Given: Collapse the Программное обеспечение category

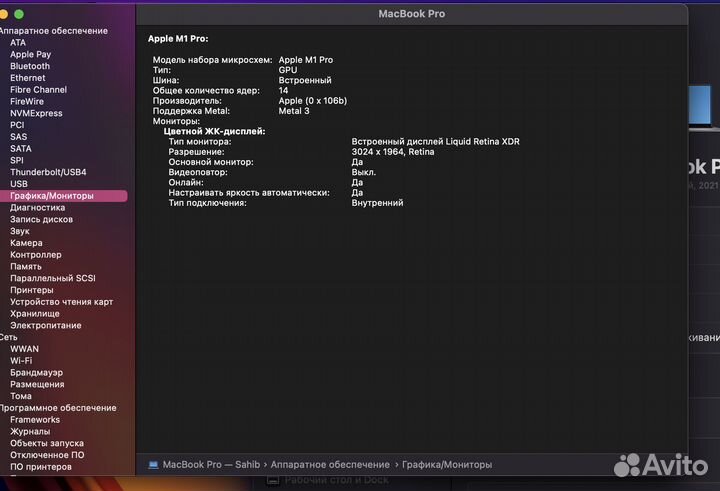Looking at the screenshot, I should click(58, 408).
